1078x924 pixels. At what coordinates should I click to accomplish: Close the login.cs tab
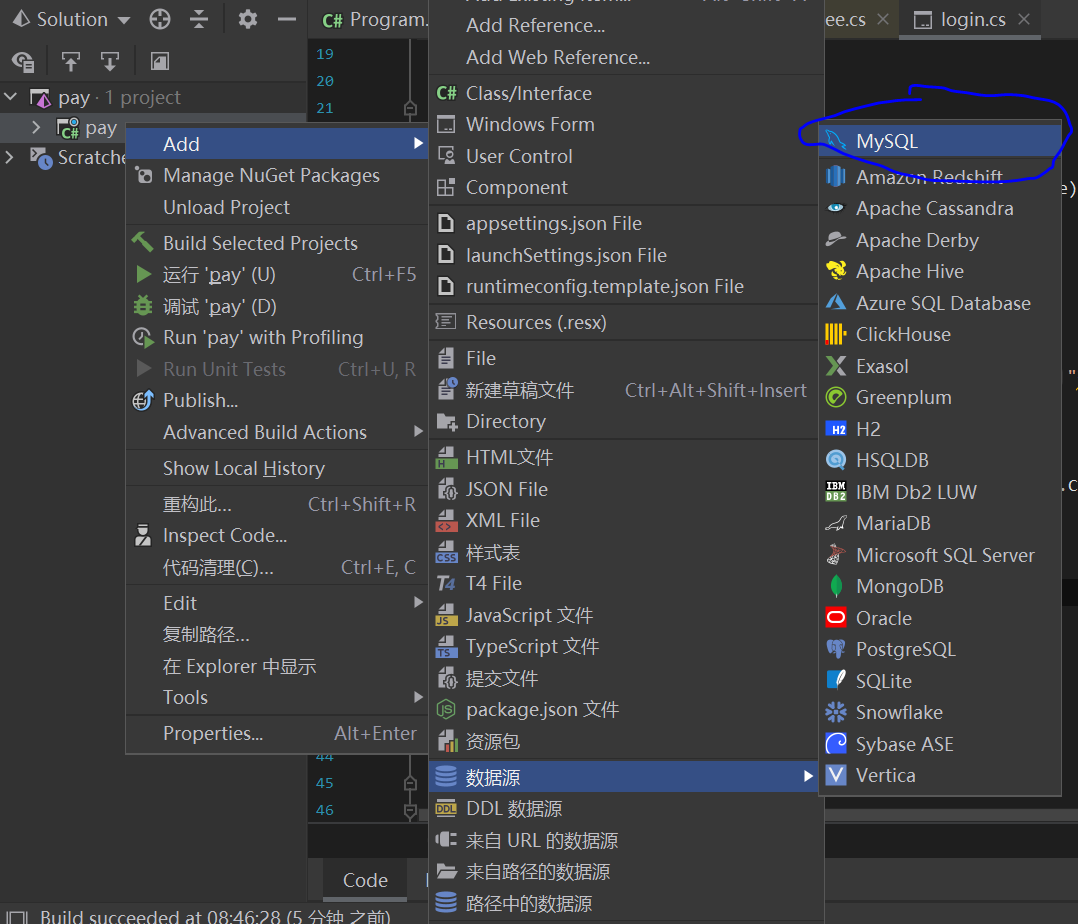click(1024, 19)
